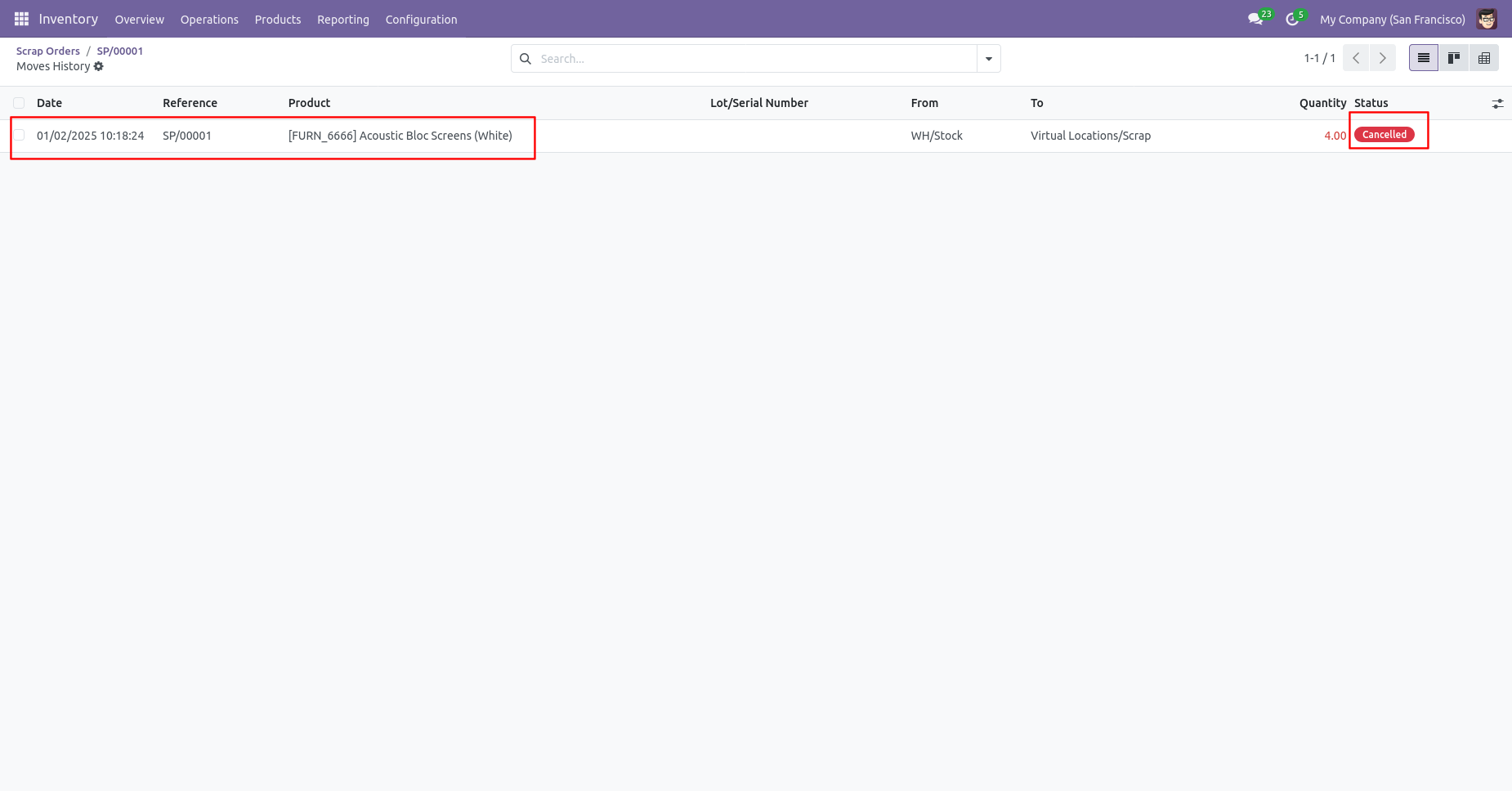Sort by the Status column header
The width and height of the screenshot is (1512, 791).
click(x=1371, y=103)
